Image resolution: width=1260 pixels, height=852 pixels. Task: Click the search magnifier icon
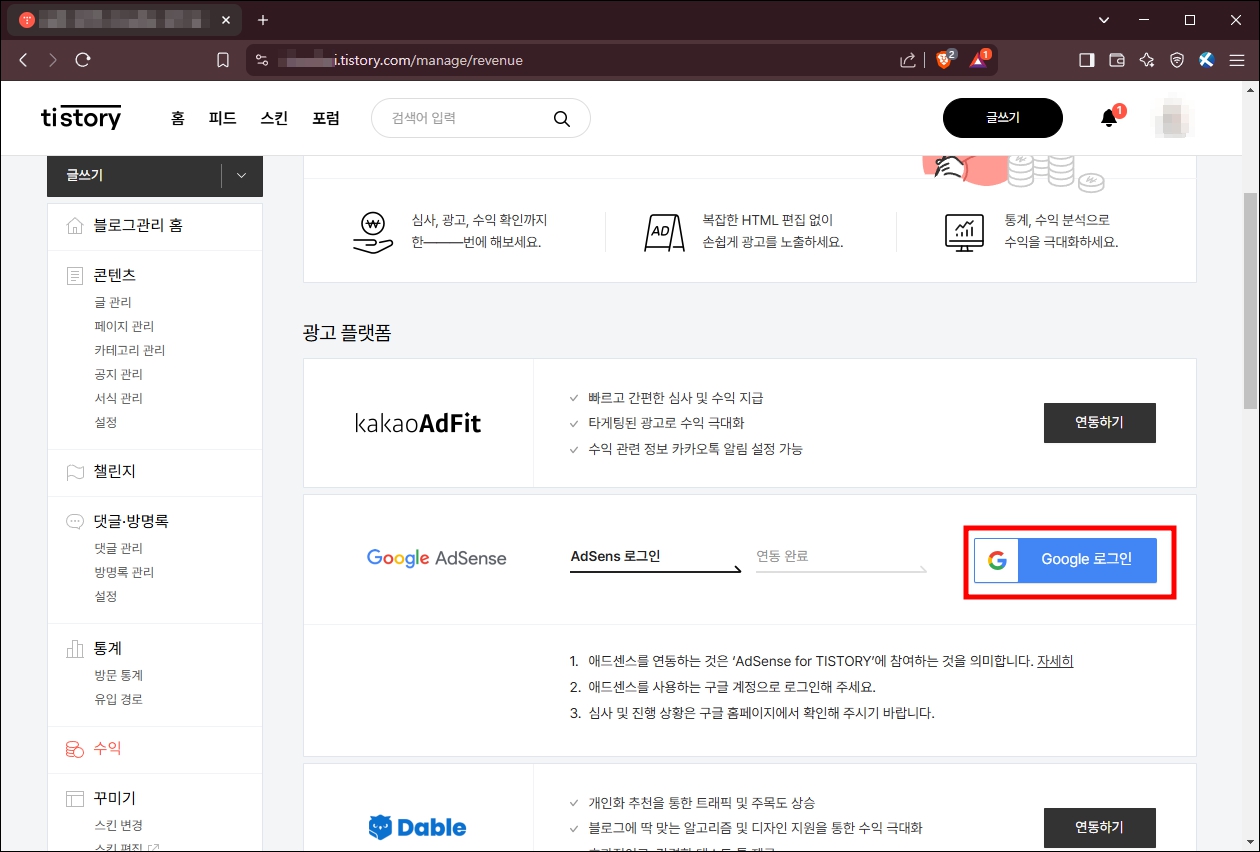tap(562, 117)
